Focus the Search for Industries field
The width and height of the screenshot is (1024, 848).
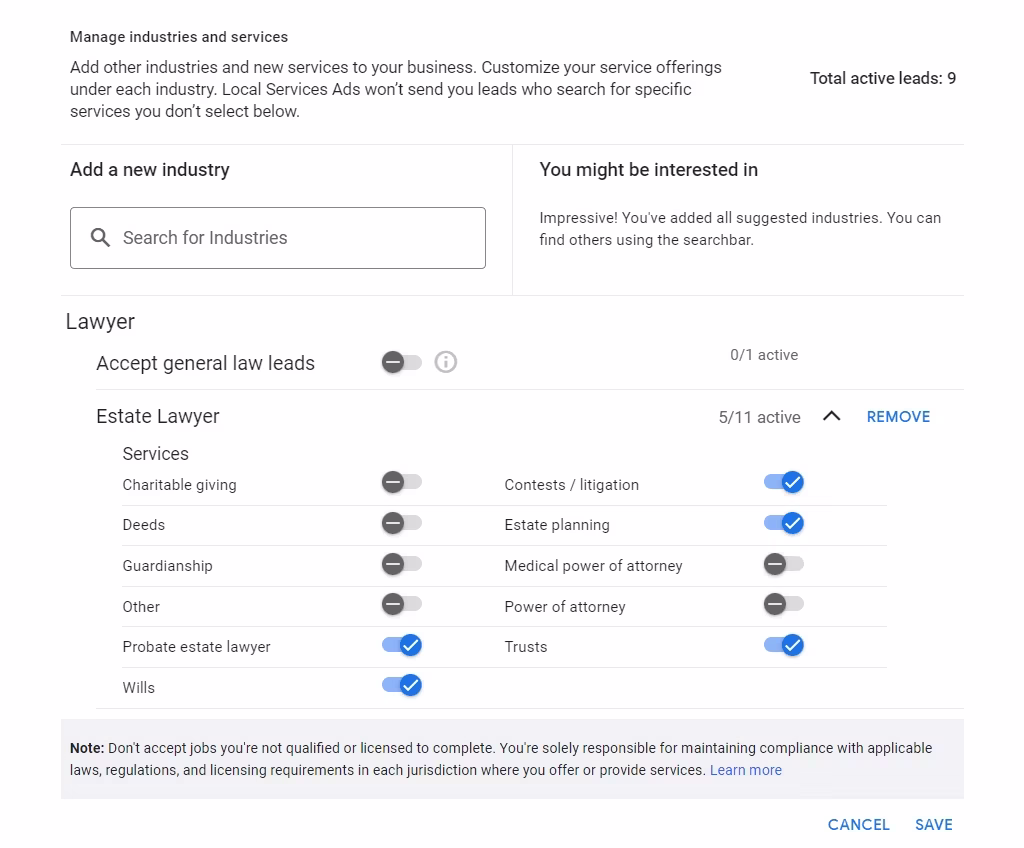pos(278,238)
